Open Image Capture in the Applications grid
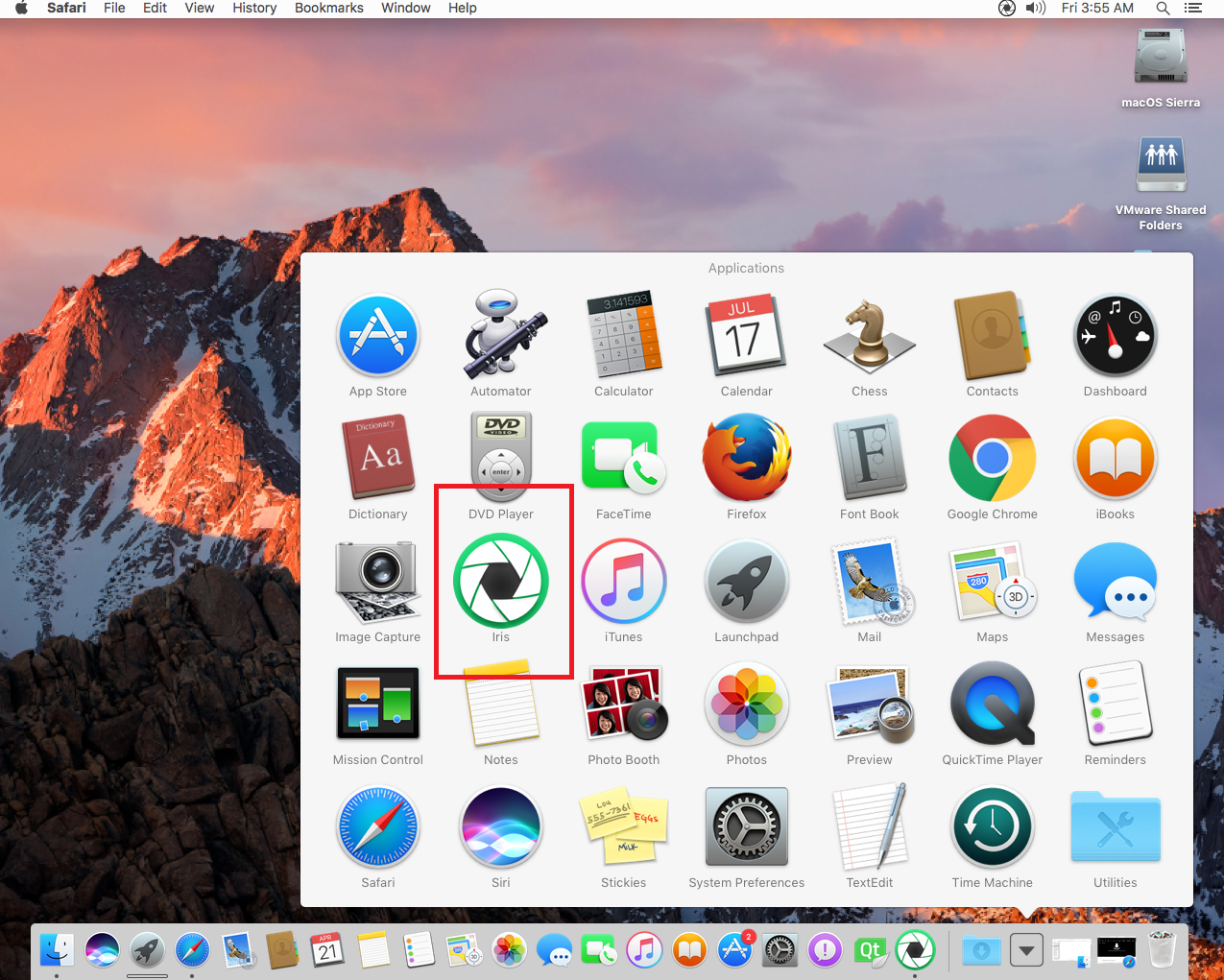1224x980 pixels. (x=378, y=582)
